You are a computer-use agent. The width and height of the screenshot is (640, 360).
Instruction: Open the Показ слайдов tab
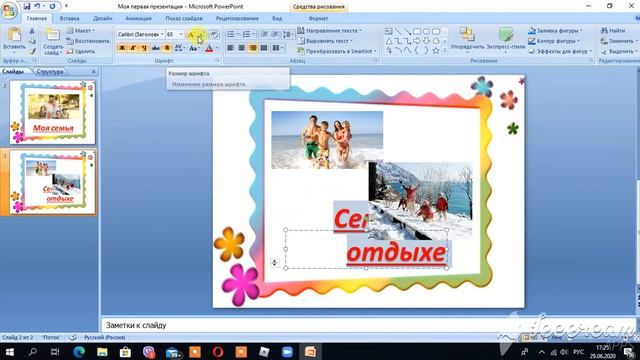point(184,18)
